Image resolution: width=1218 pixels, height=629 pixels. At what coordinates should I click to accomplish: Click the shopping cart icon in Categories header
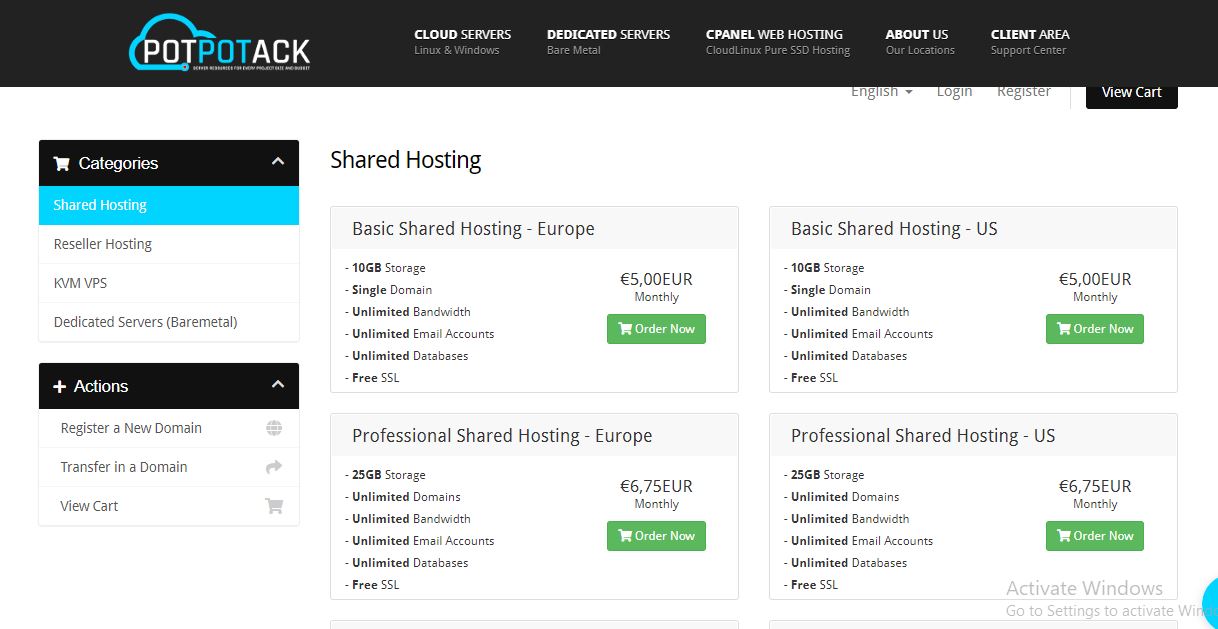pyautogui.click(x=61, y=163)
